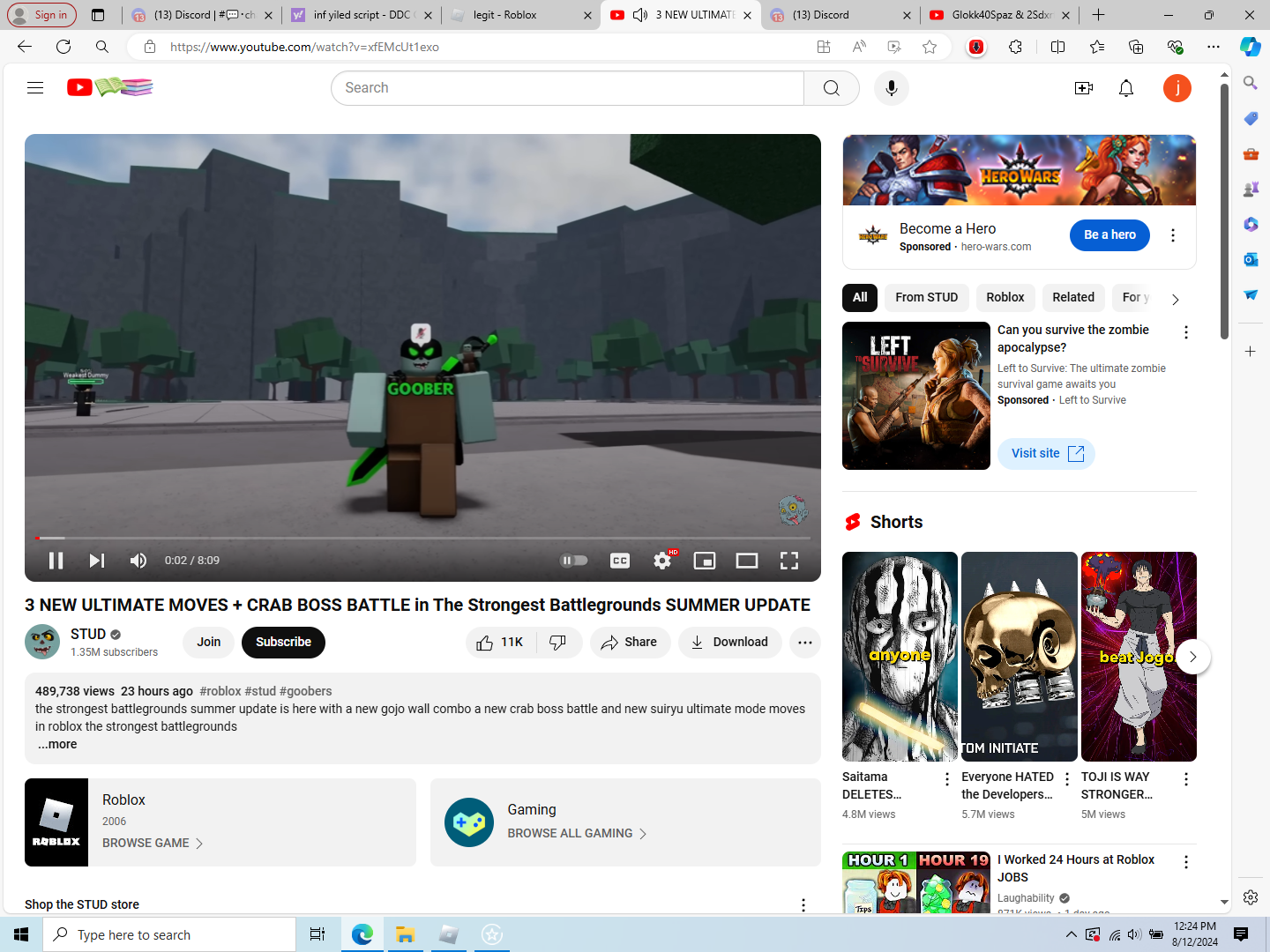The image size is (1270, 952).
Task: Show next Shorts with arrow
Action: [1193, 657]
